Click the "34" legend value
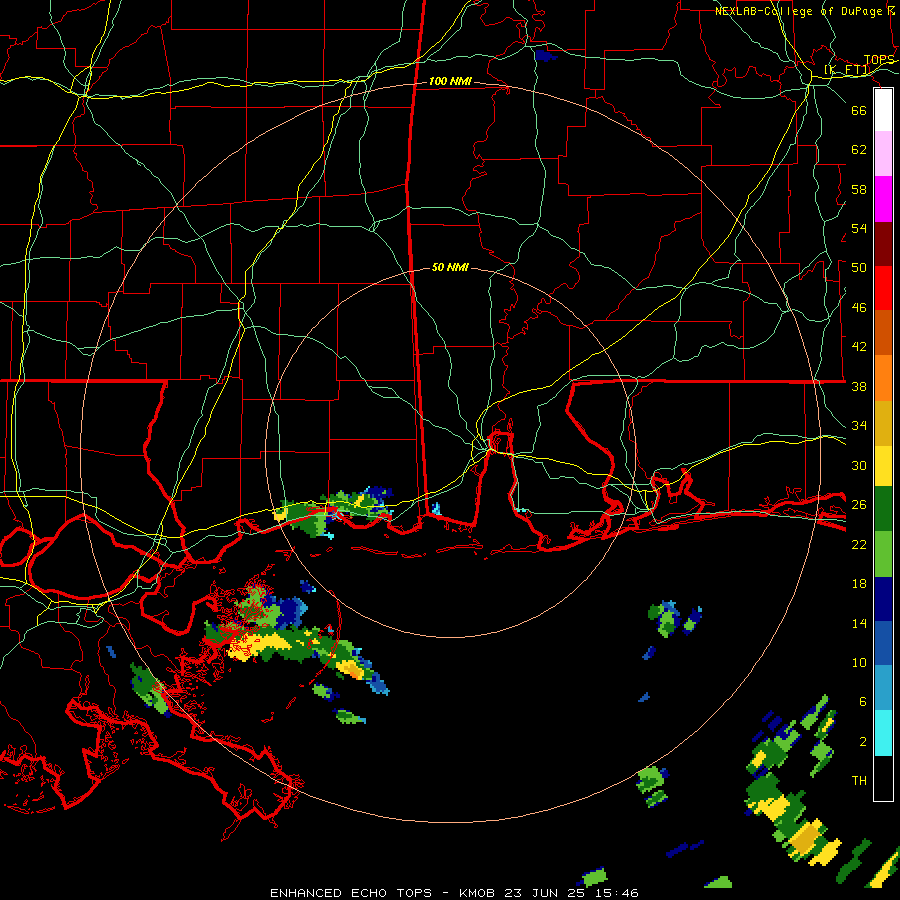The height and width of the screenshot is (900, 900). point(859,426)
